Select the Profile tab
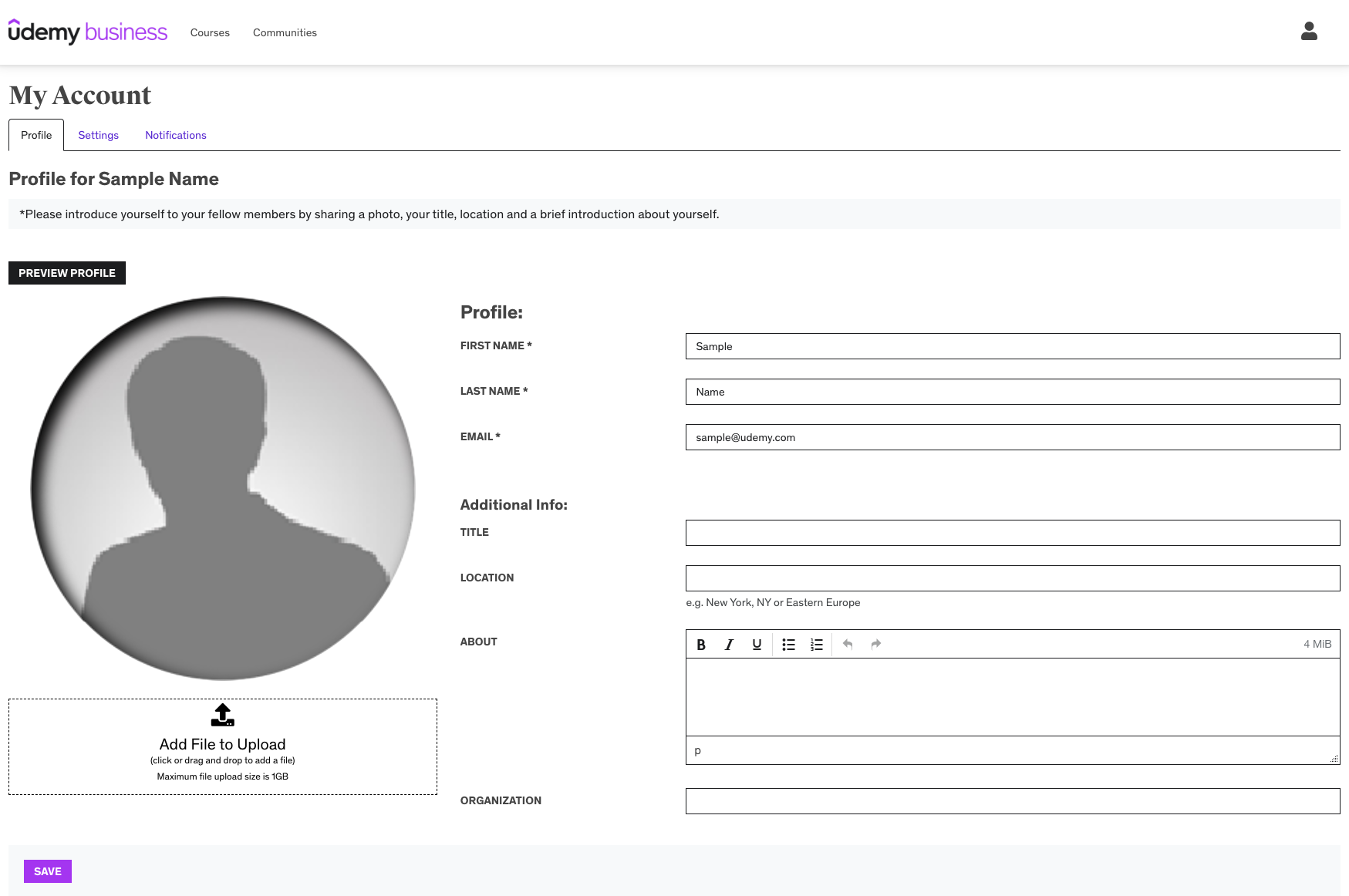The width and height of the screenshot is (1349, 896). (x=36, y=135)
